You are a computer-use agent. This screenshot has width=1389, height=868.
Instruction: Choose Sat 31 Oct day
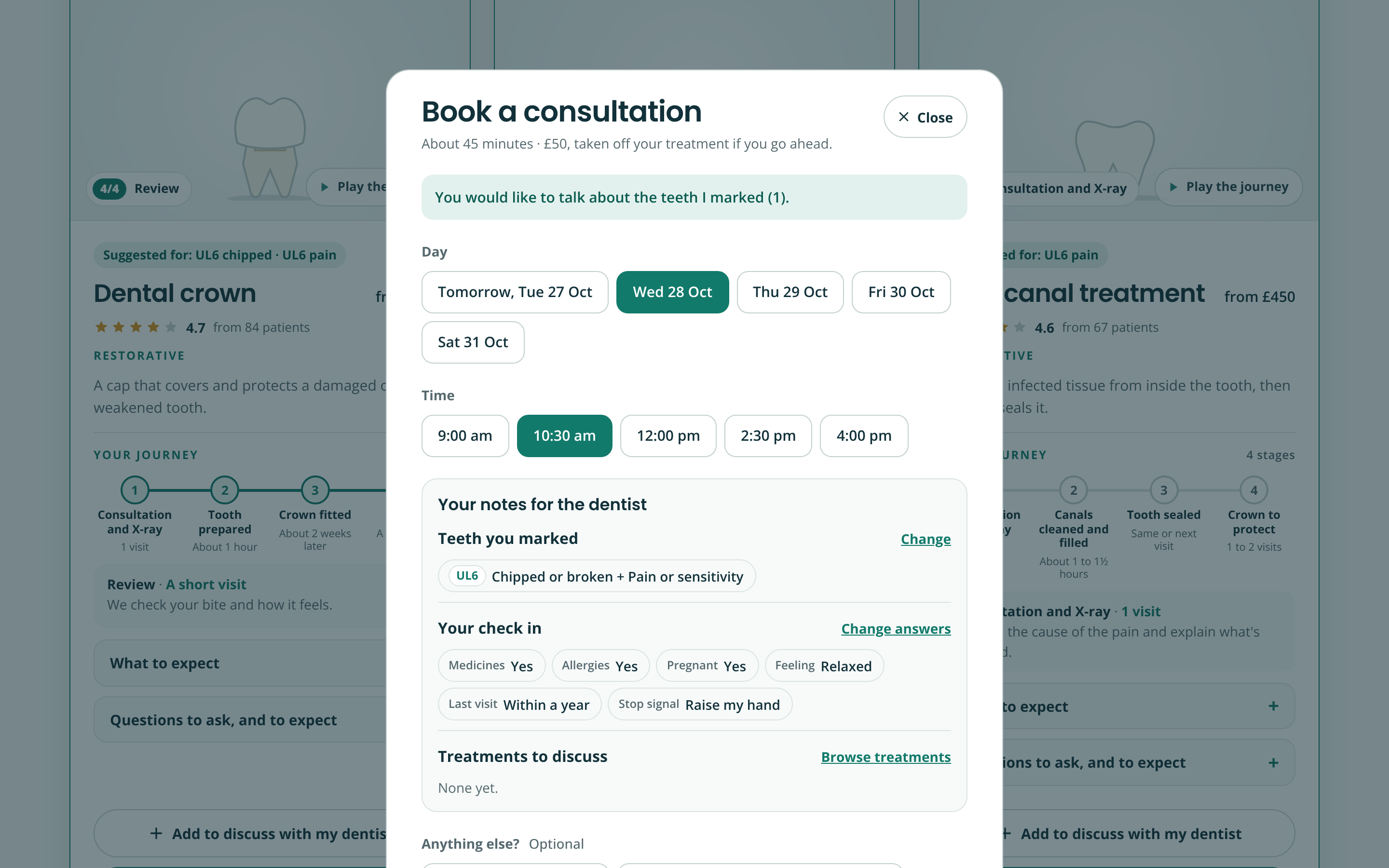click(x=472, y=342)
